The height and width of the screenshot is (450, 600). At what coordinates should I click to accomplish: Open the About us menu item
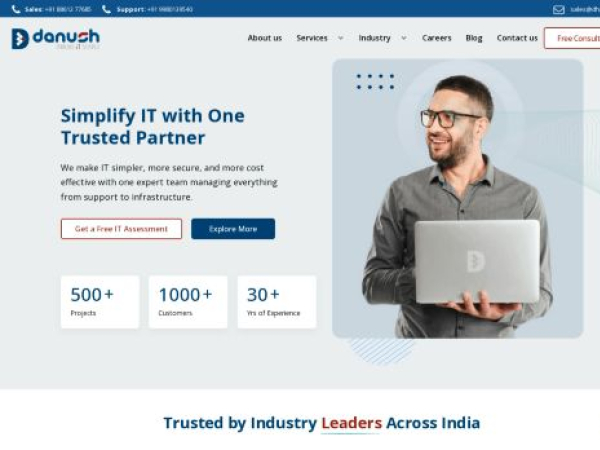coord(264,38)
